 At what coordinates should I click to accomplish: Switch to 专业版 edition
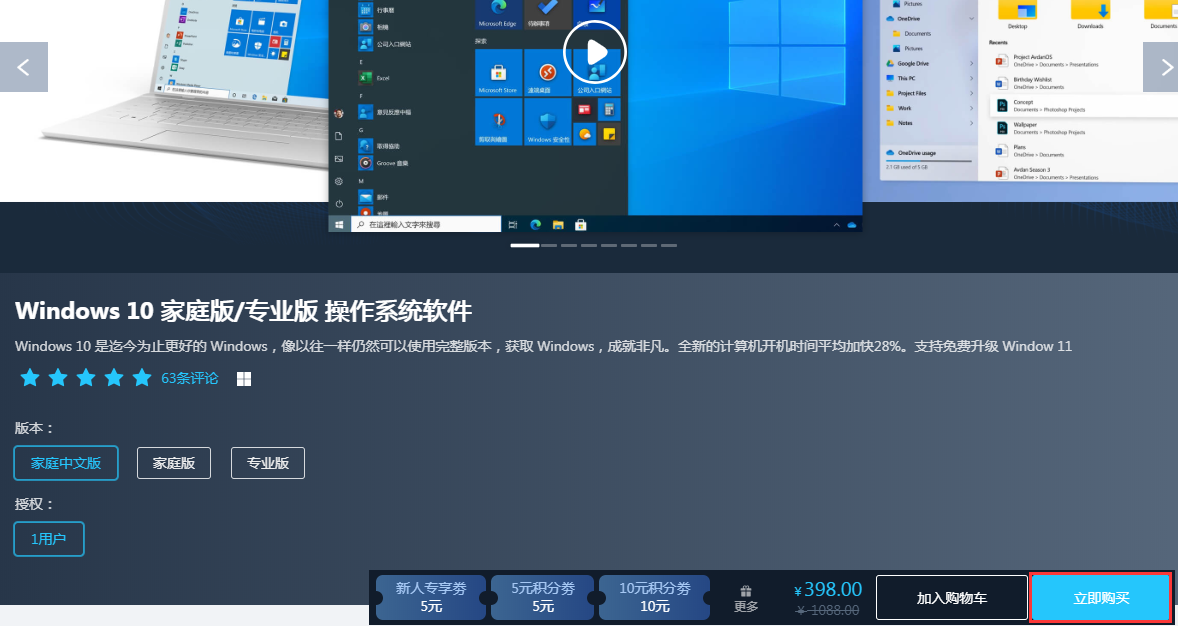point(268,463)
